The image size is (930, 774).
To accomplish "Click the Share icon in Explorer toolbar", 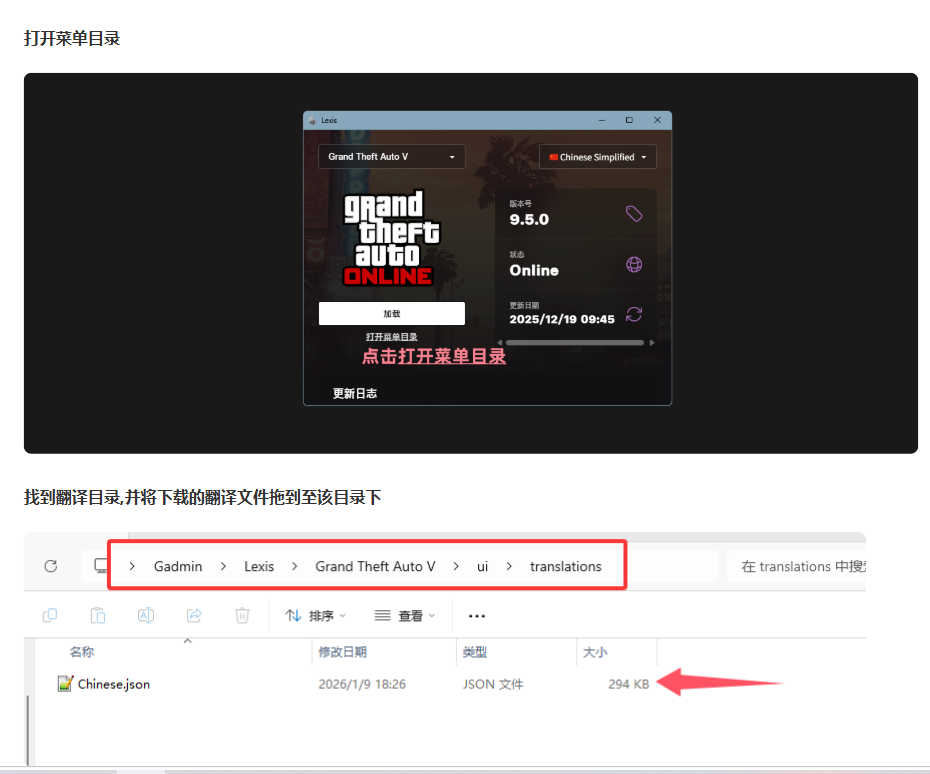I will [x=194, y=616].
